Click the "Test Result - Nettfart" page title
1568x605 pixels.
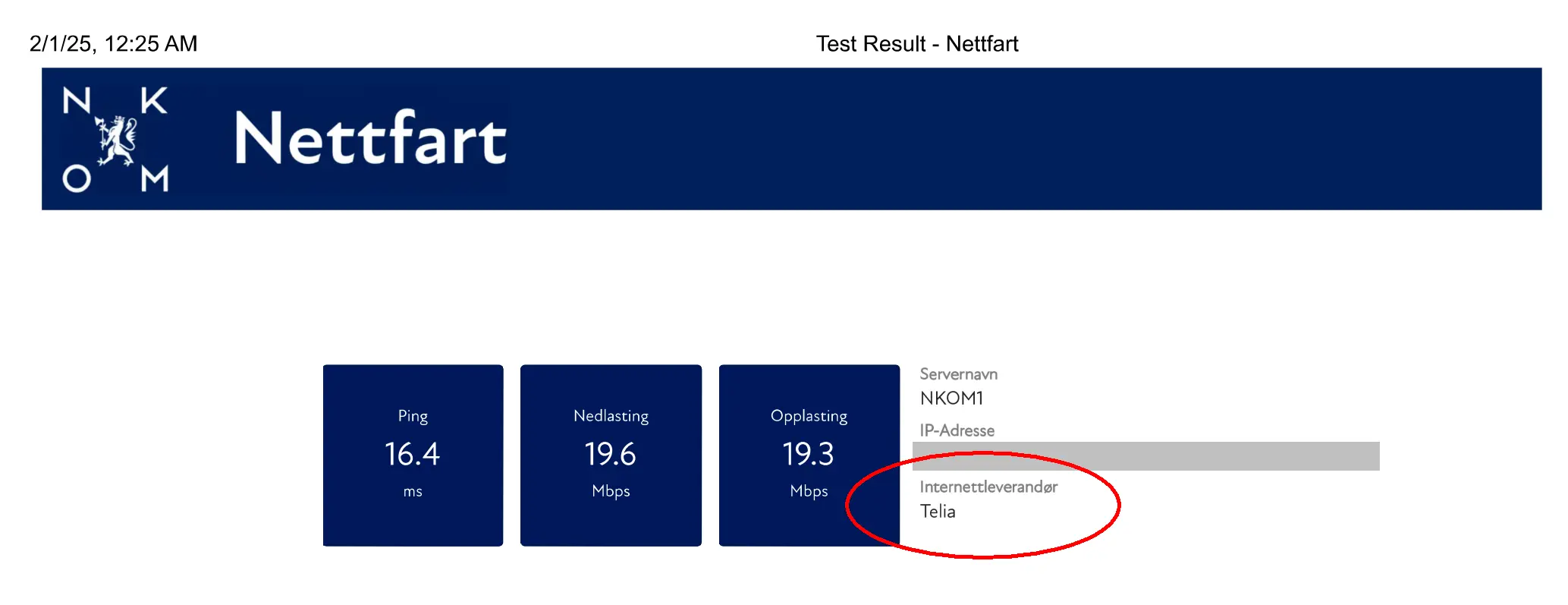coord(917,44)
